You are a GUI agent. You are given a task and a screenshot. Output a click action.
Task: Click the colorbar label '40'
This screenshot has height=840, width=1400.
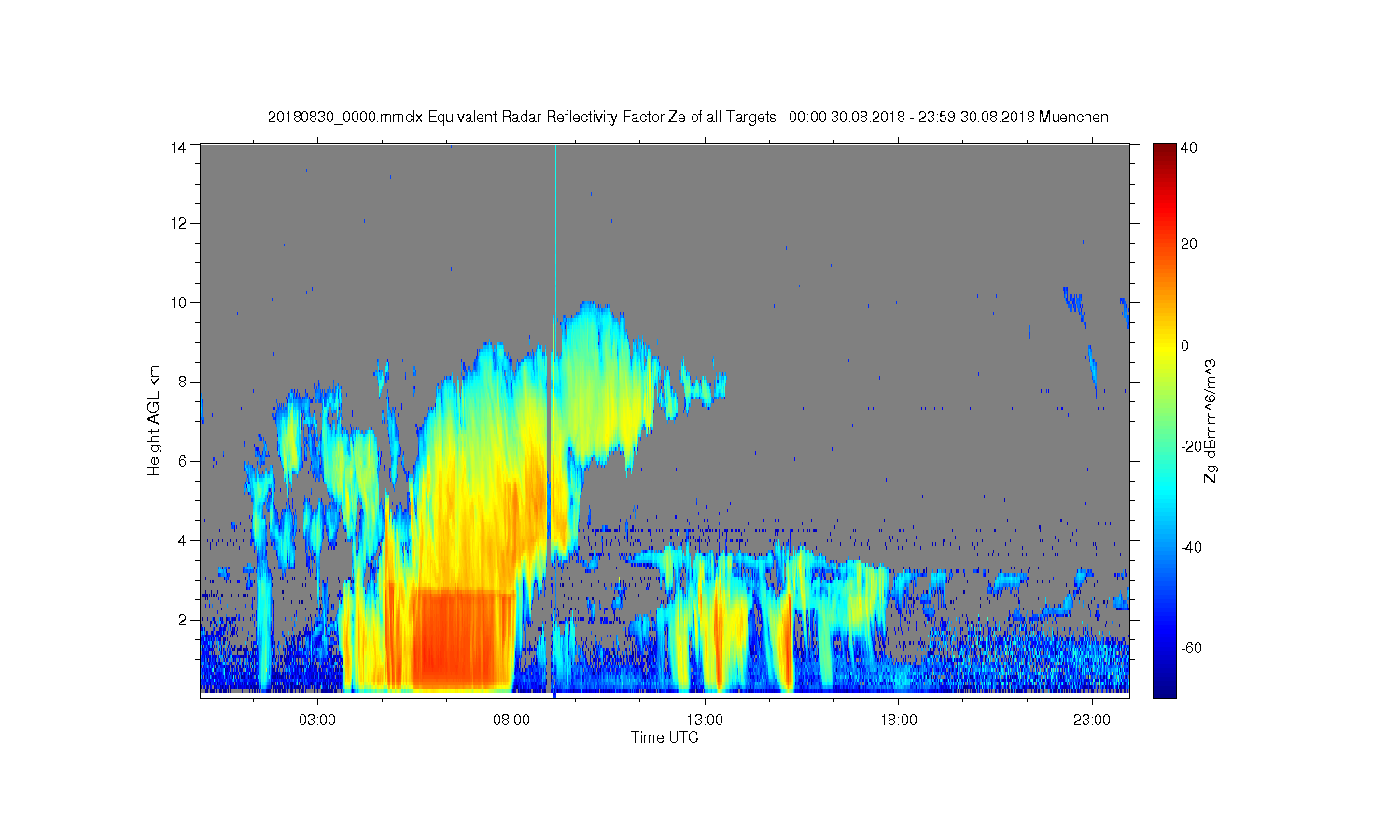click(x=1189, y=147)
